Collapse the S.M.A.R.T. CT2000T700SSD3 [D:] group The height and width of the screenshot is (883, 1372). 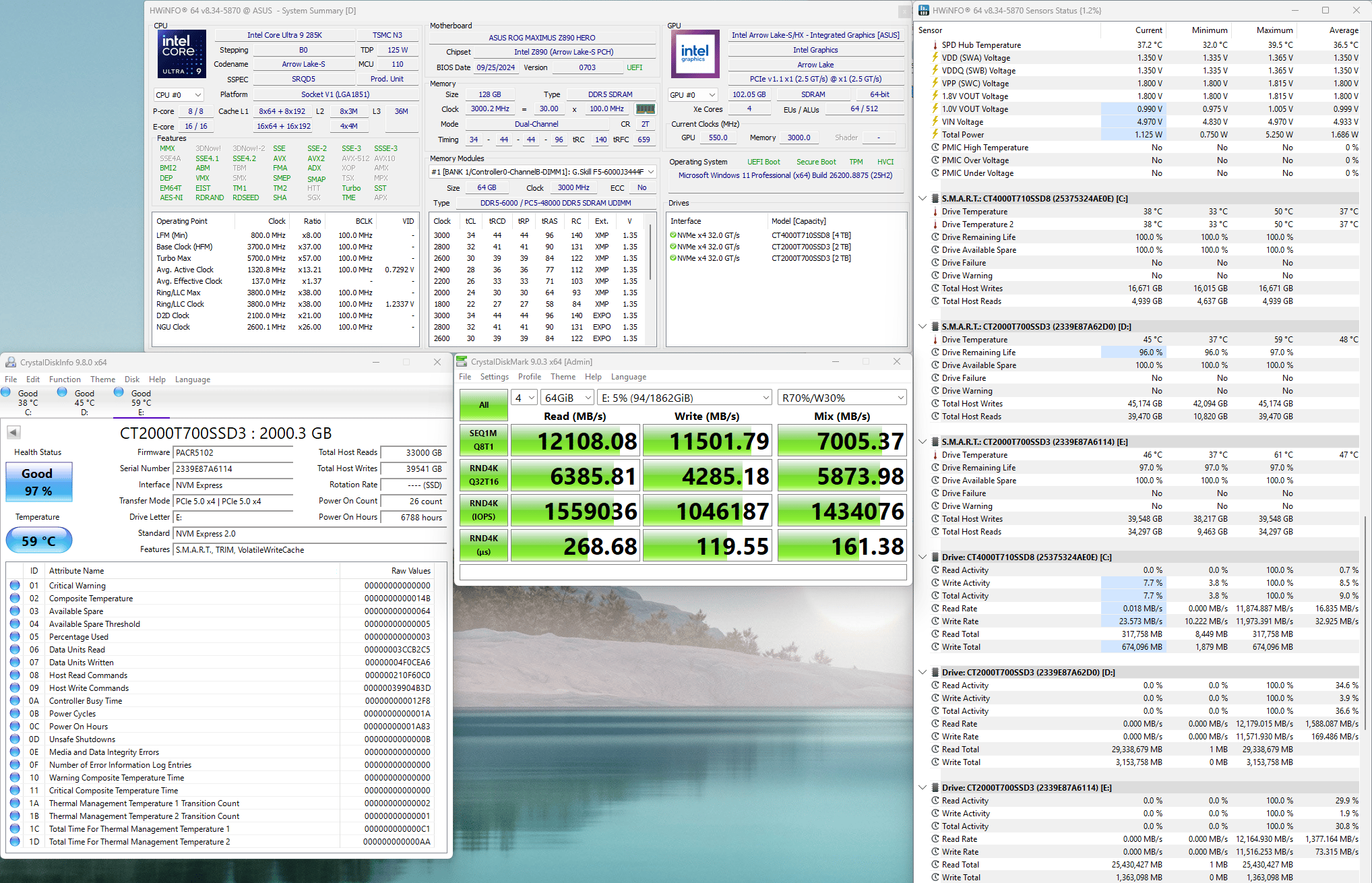(923, 326)
